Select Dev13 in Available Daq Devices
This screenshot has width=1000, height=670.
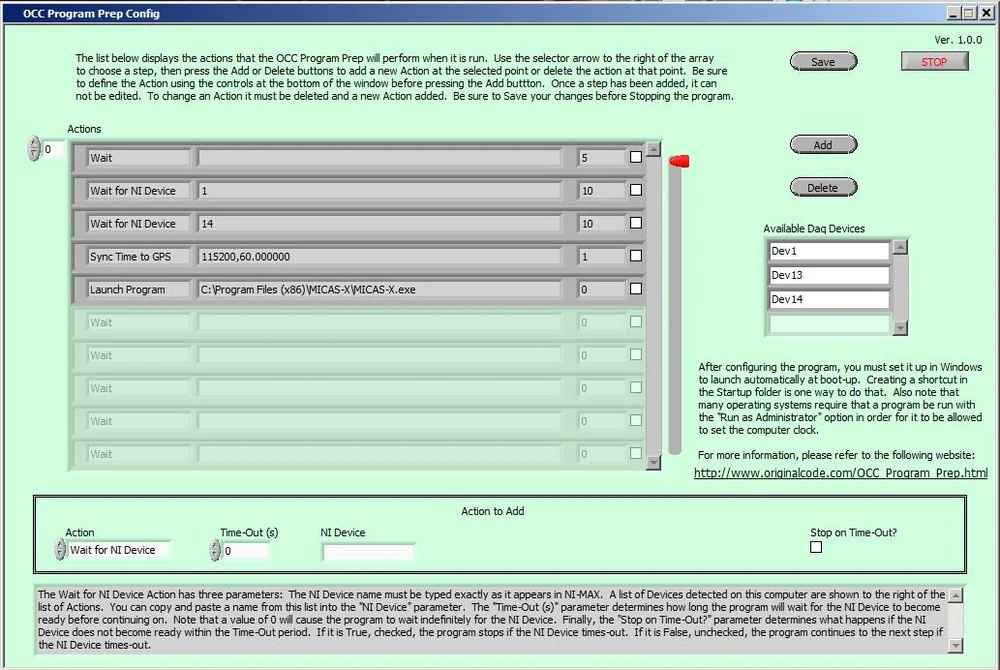pyautogui.click(x=828, y=274)
